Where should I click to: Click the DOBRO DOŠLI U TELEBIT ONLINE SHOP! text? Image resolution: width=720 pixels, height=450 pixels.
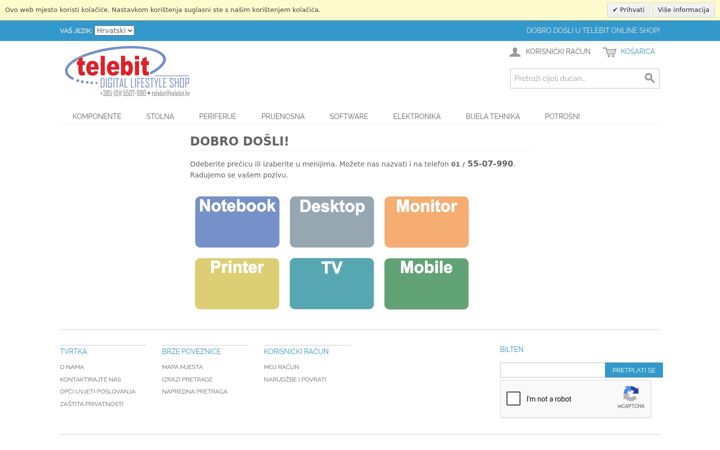[x=593, y=30]
